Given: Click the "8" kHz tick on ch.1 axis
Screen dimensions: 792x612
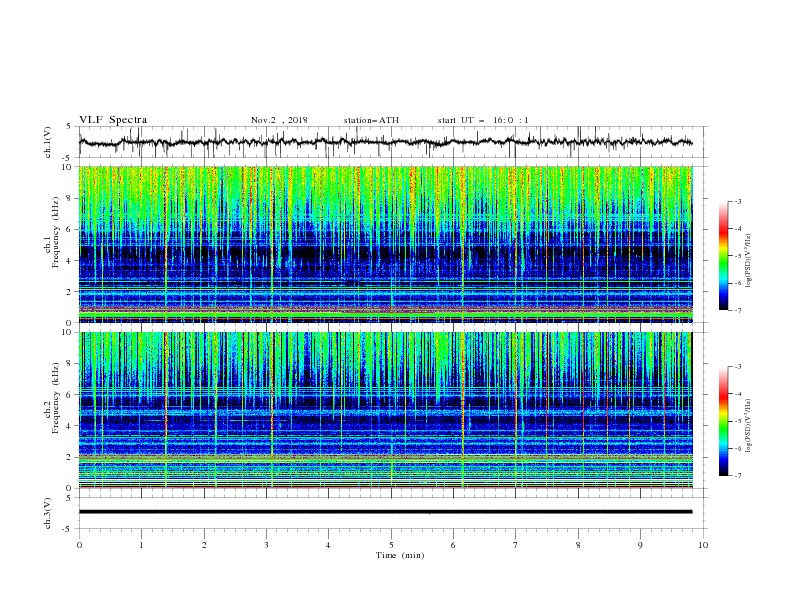Looking at the screenshot, I should (68, 198).
